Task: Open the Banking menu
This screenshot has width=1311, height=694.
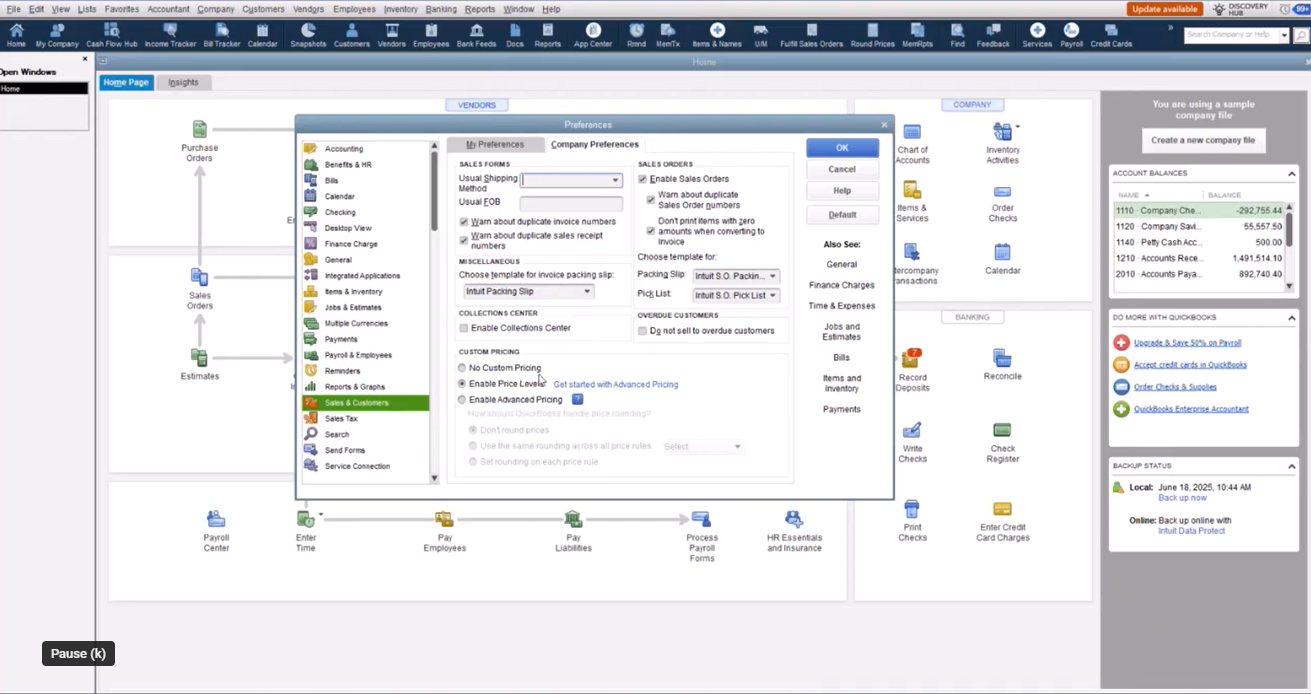Action: 440,9
